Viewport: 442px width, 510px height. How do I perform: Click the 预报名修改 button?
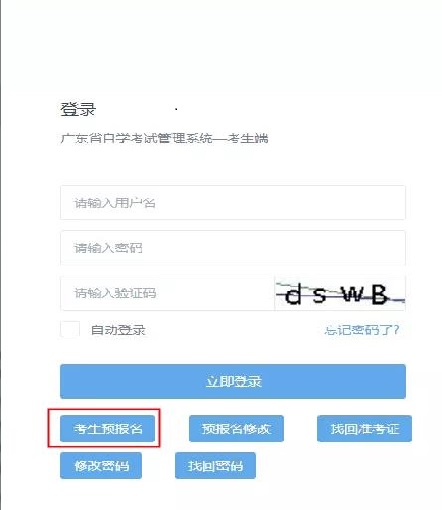coord(236,428)
